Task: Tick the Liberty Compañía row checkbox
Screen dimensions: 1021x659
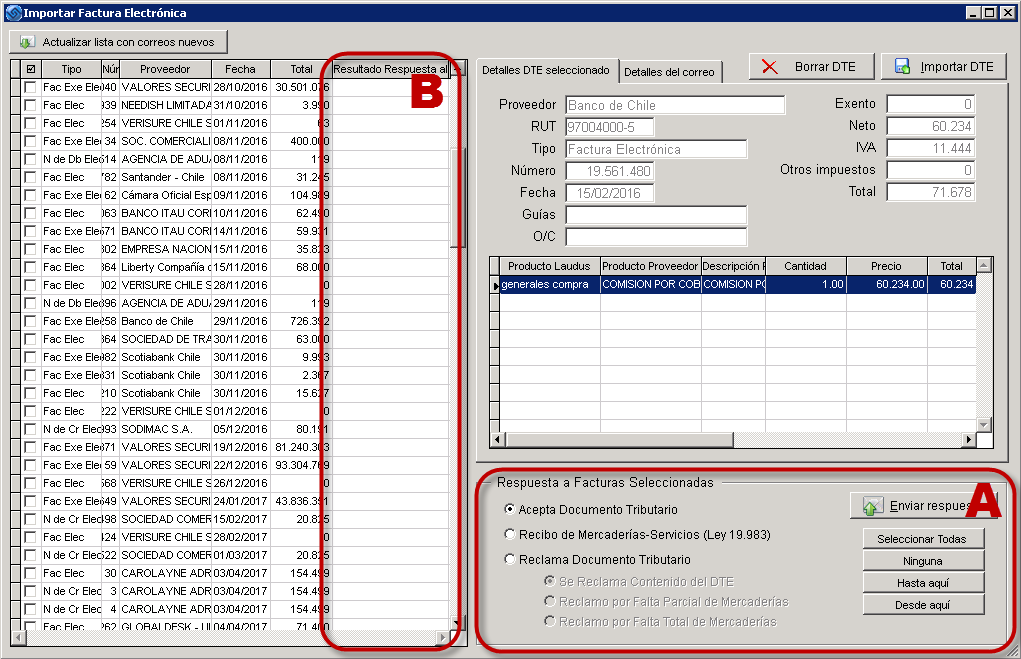Action: coord(30,267)
